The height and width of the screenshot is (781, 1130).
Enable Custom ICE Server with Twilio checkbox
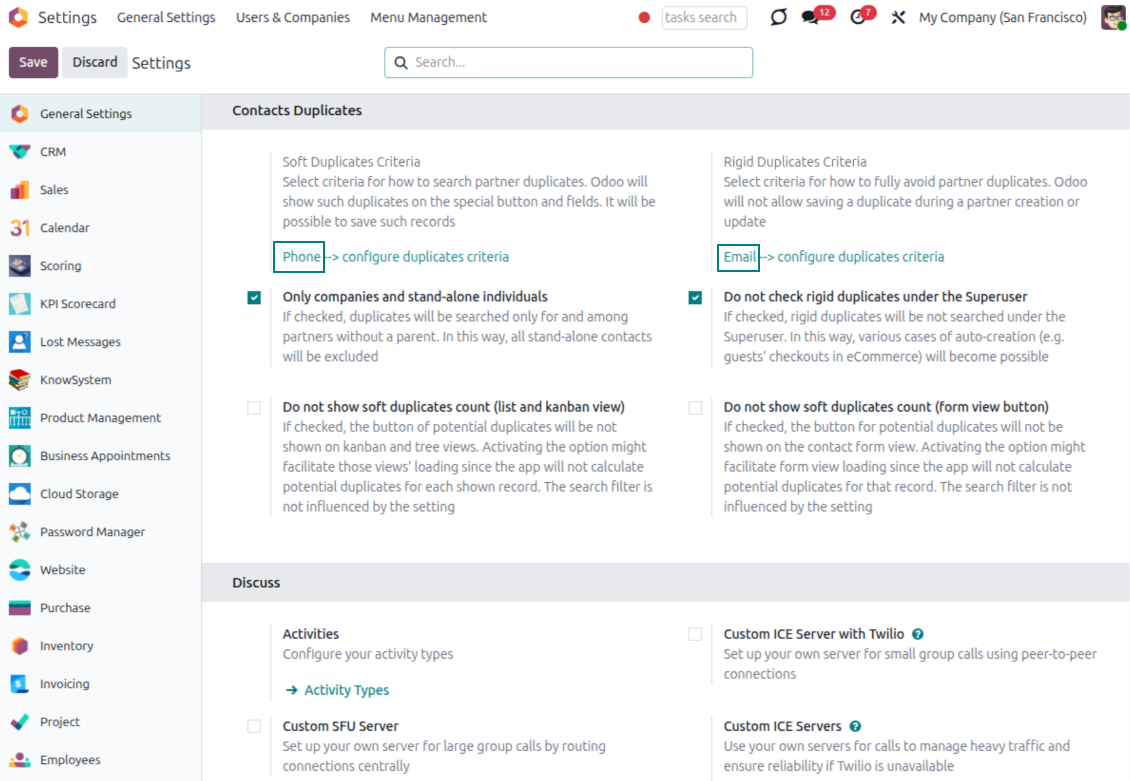click(x=695, y=634)
